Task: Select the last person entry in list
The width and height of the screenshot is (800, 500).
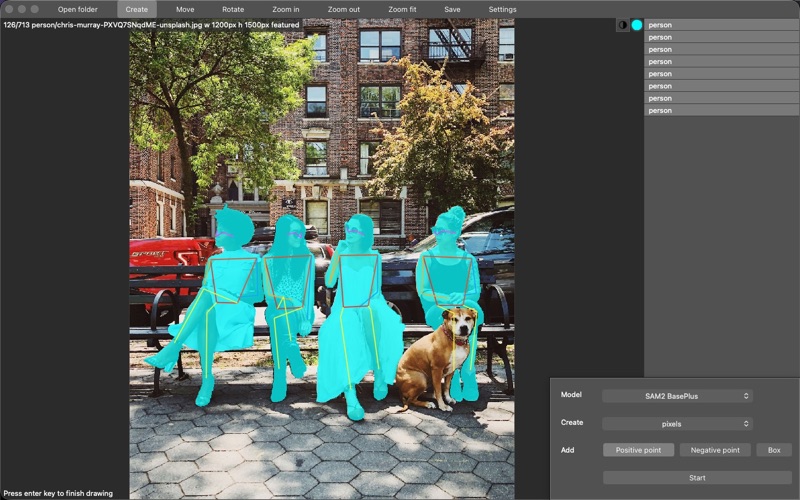Action: [x=721, y=111]
